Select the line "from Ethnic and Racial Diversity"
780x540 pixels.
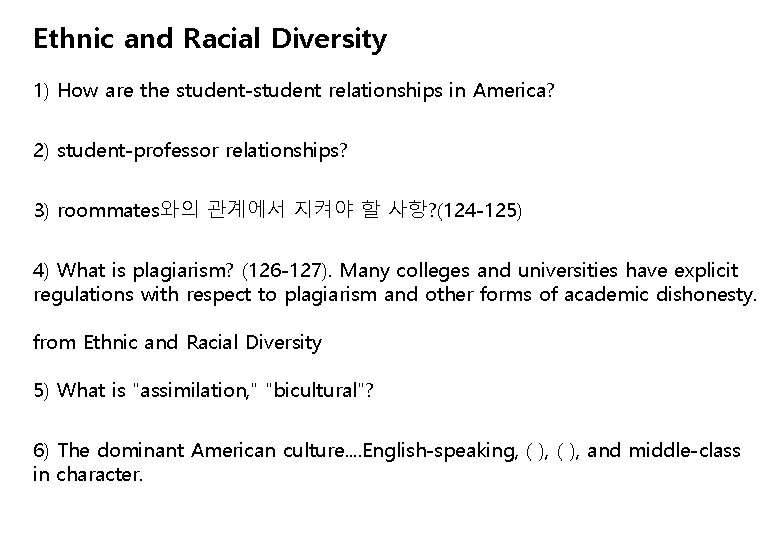click(178, 343)
